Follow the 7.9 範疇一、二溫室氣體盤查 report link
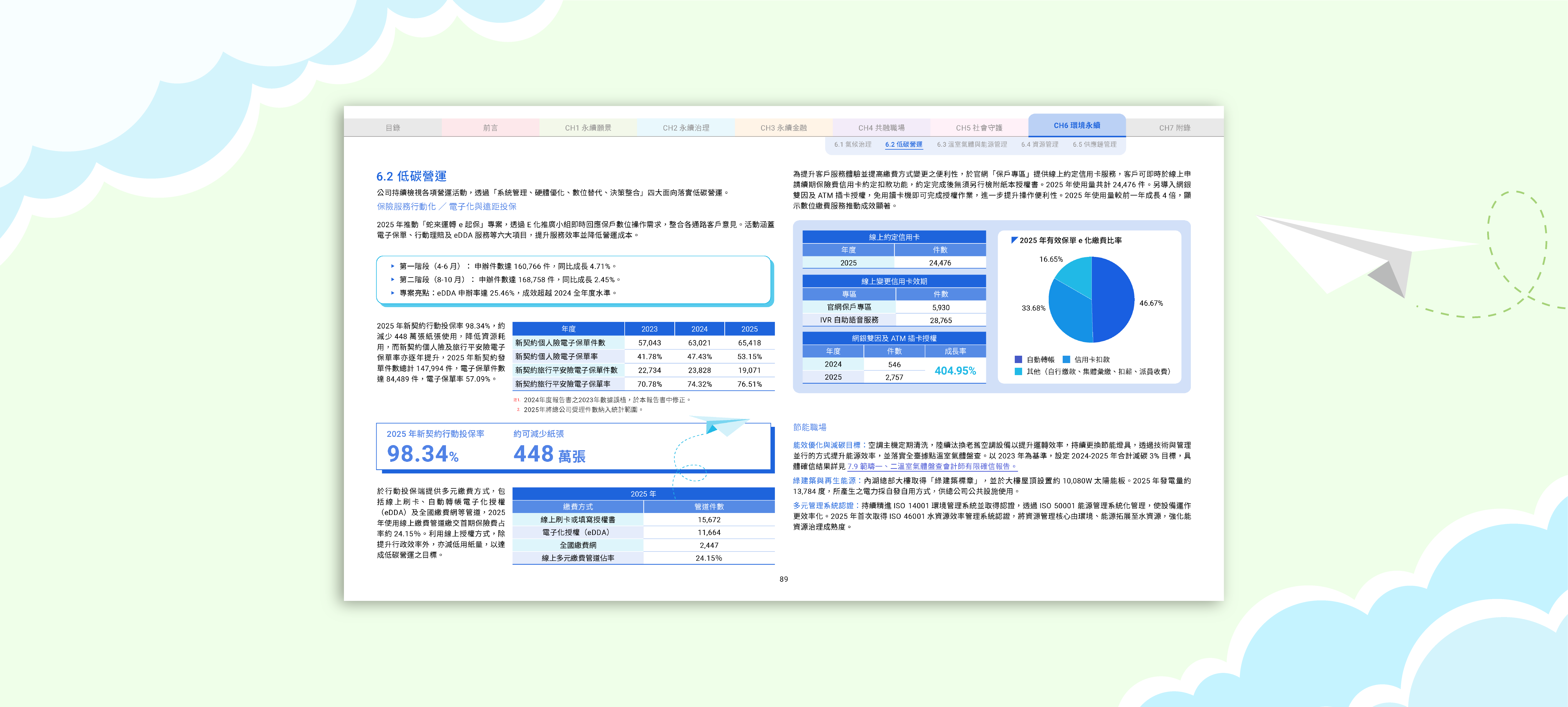 [x=932, y=467]
